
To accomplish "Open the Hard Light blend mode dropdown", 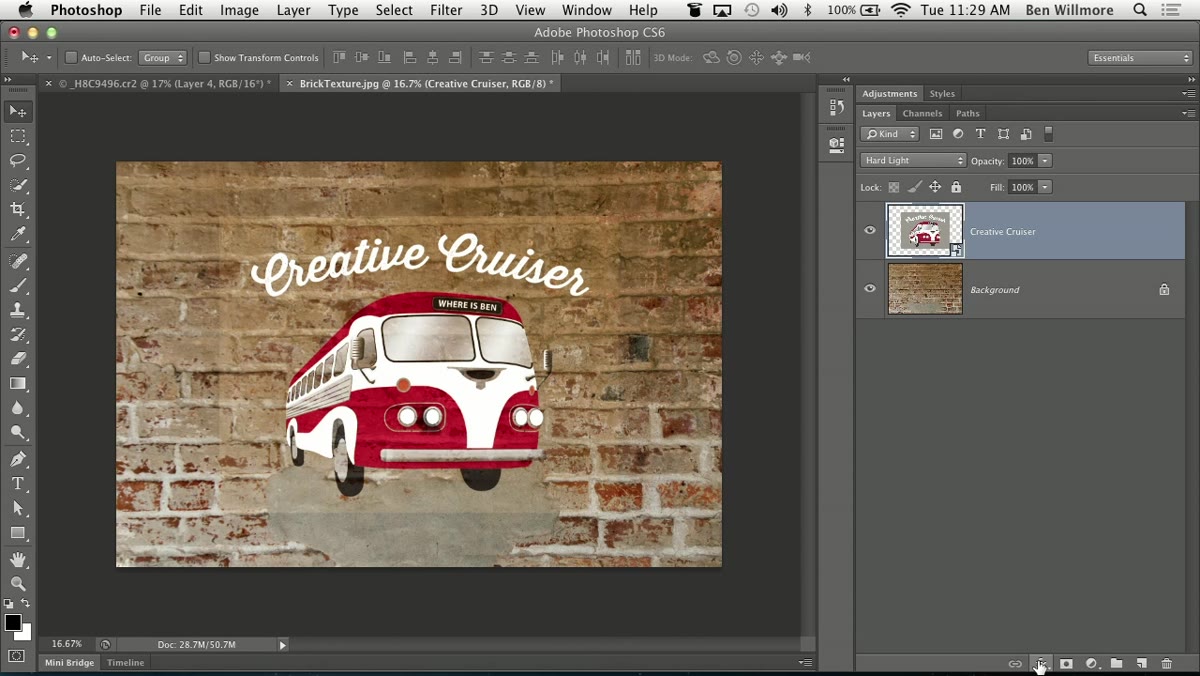I will [x=913, y=161].
